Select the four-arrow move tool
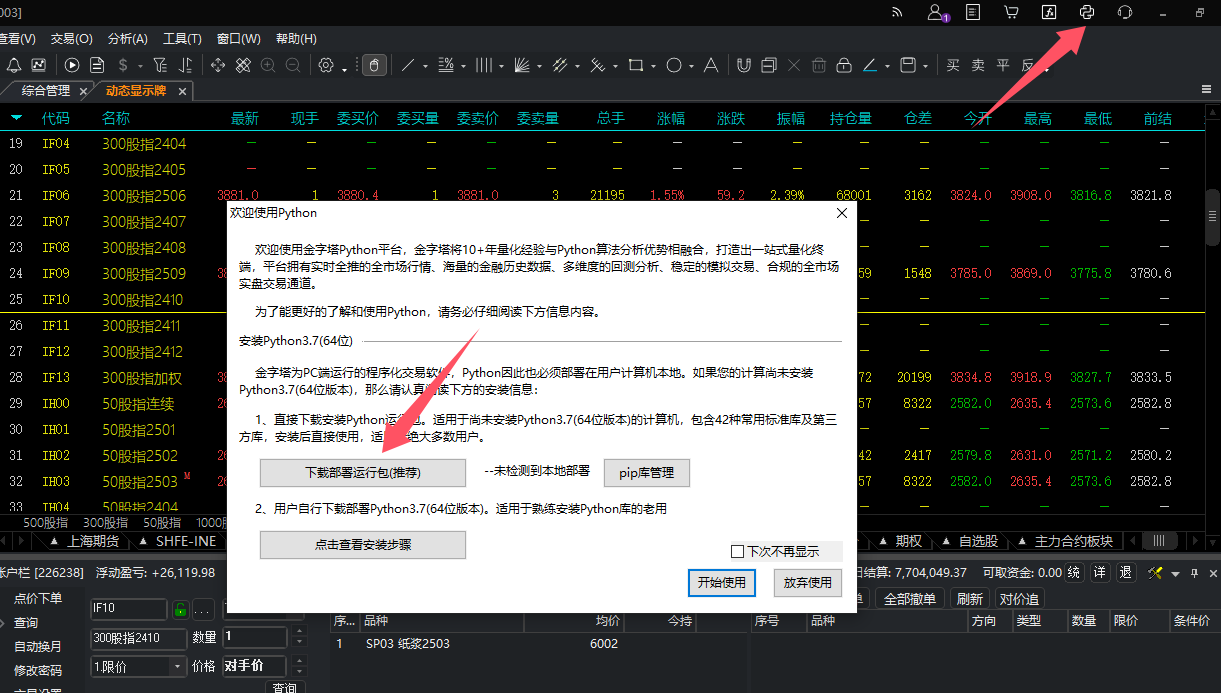The height and width of the screenshot is (693, 1221). [x=217, y=65]
